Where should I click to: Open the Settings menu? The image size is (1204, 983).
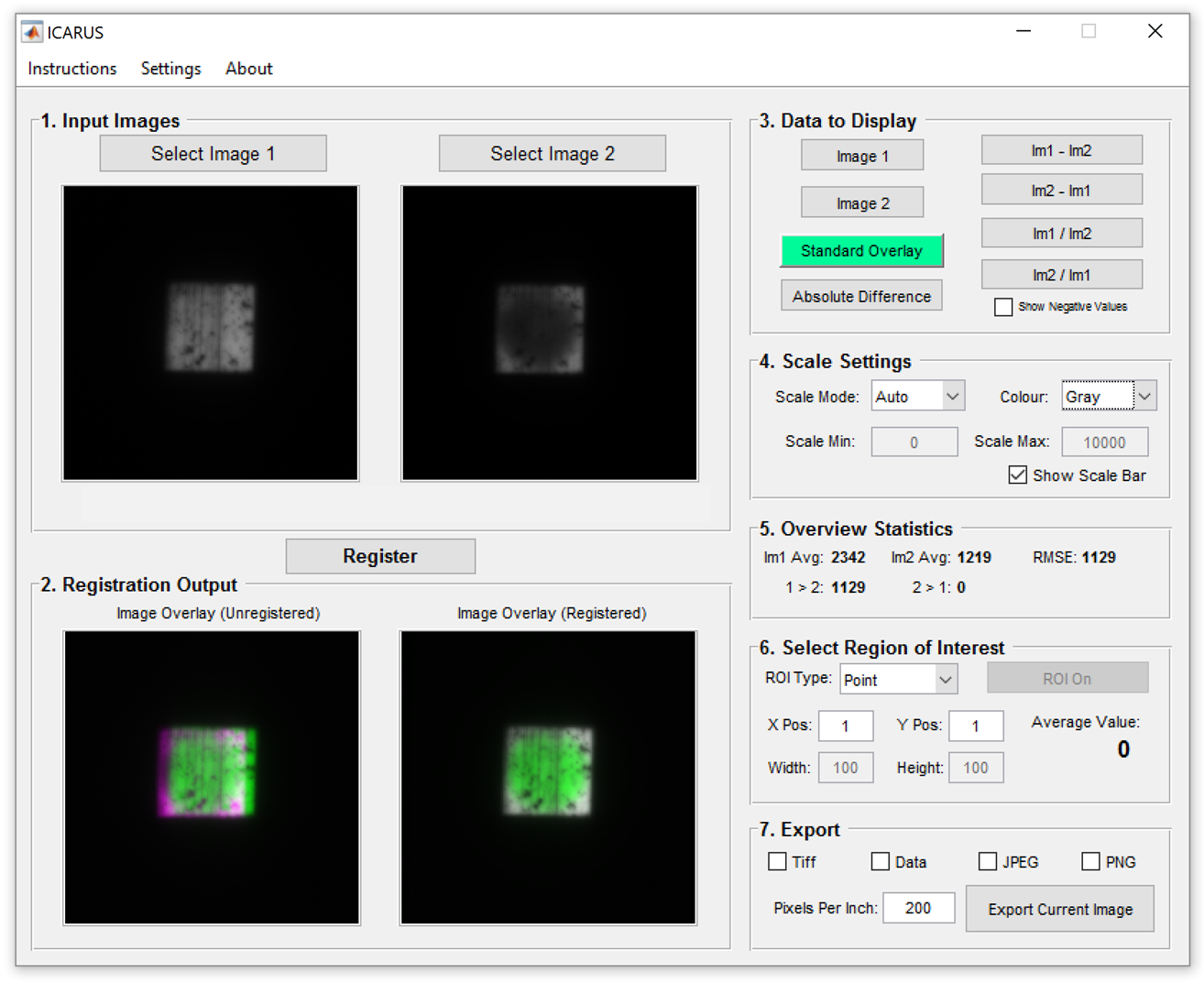[170, 69]
